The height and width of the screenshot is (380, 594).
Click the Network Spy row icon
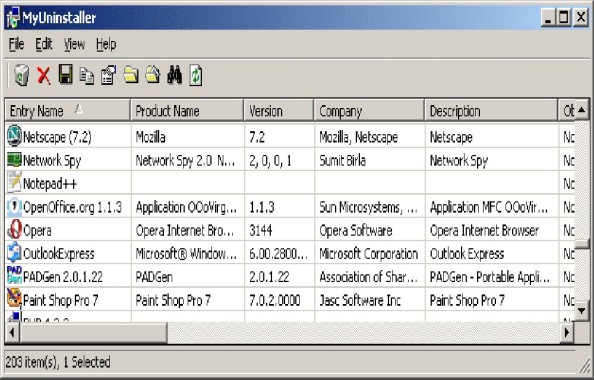14,160
